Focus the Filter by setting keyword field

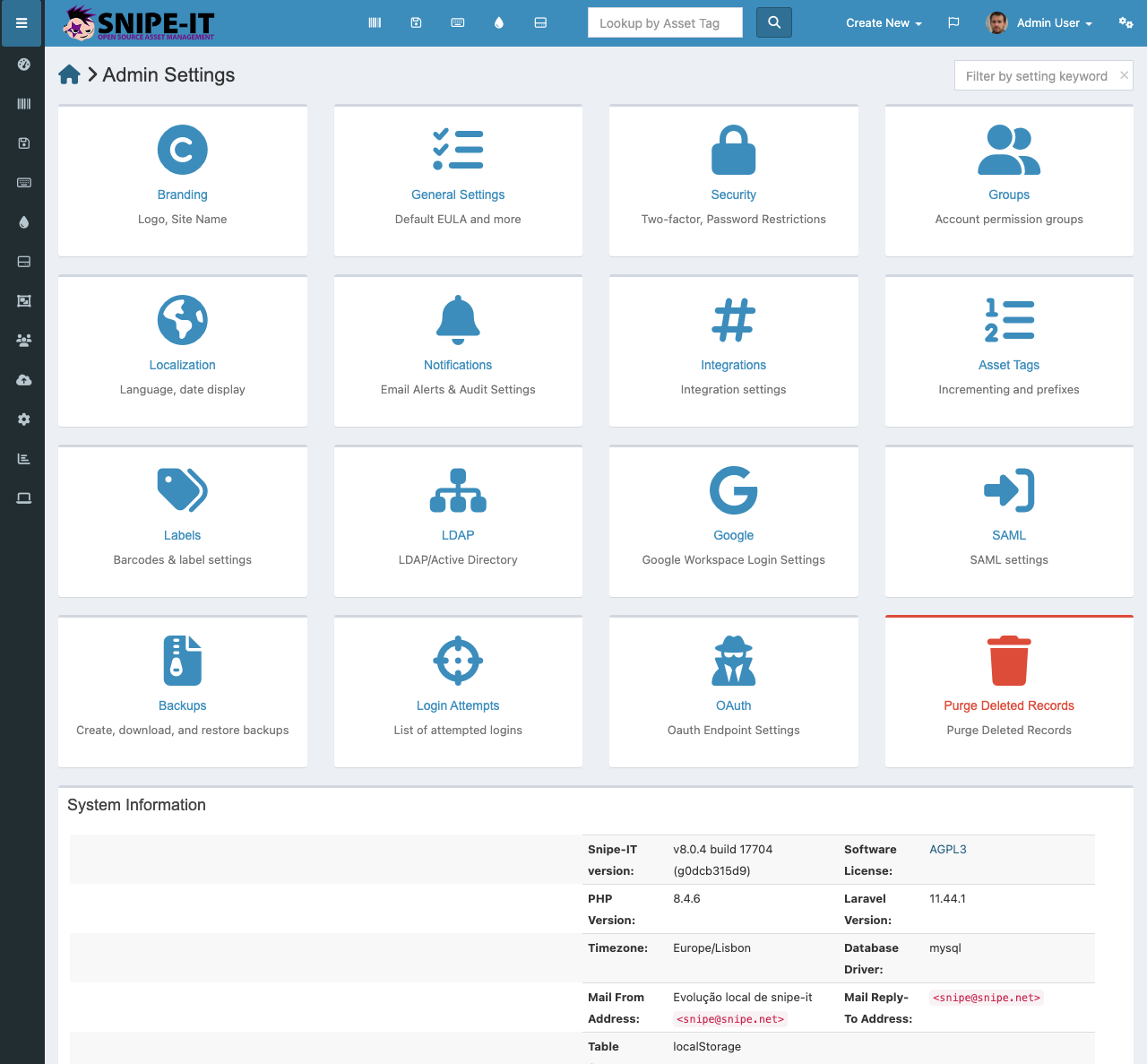pos(1044,76)
